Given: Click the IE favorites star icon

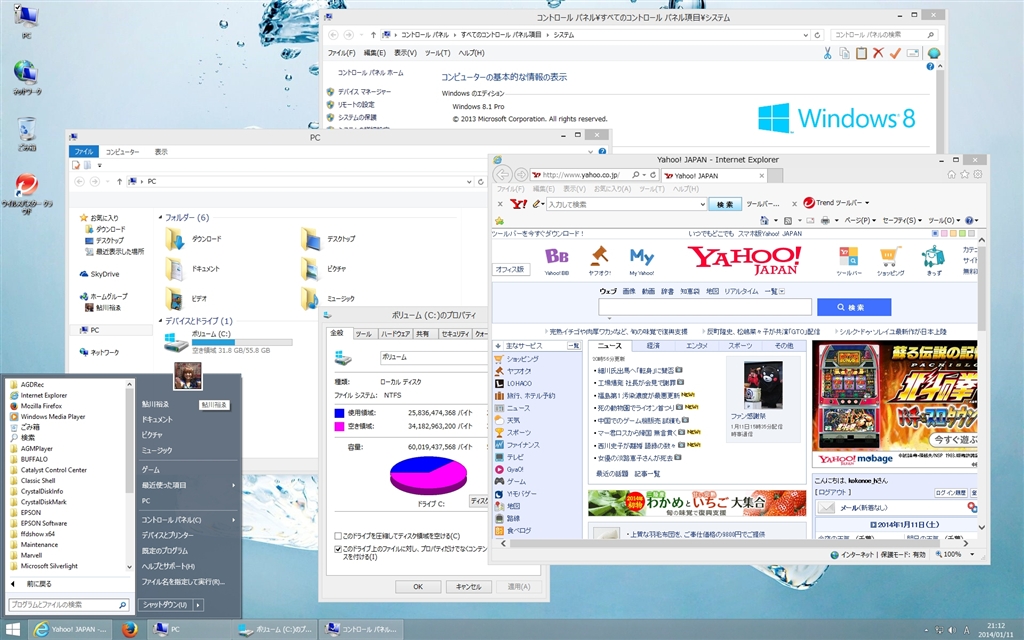Looking at the screenshot, I should pyautogui.click(x=965, y=174).
